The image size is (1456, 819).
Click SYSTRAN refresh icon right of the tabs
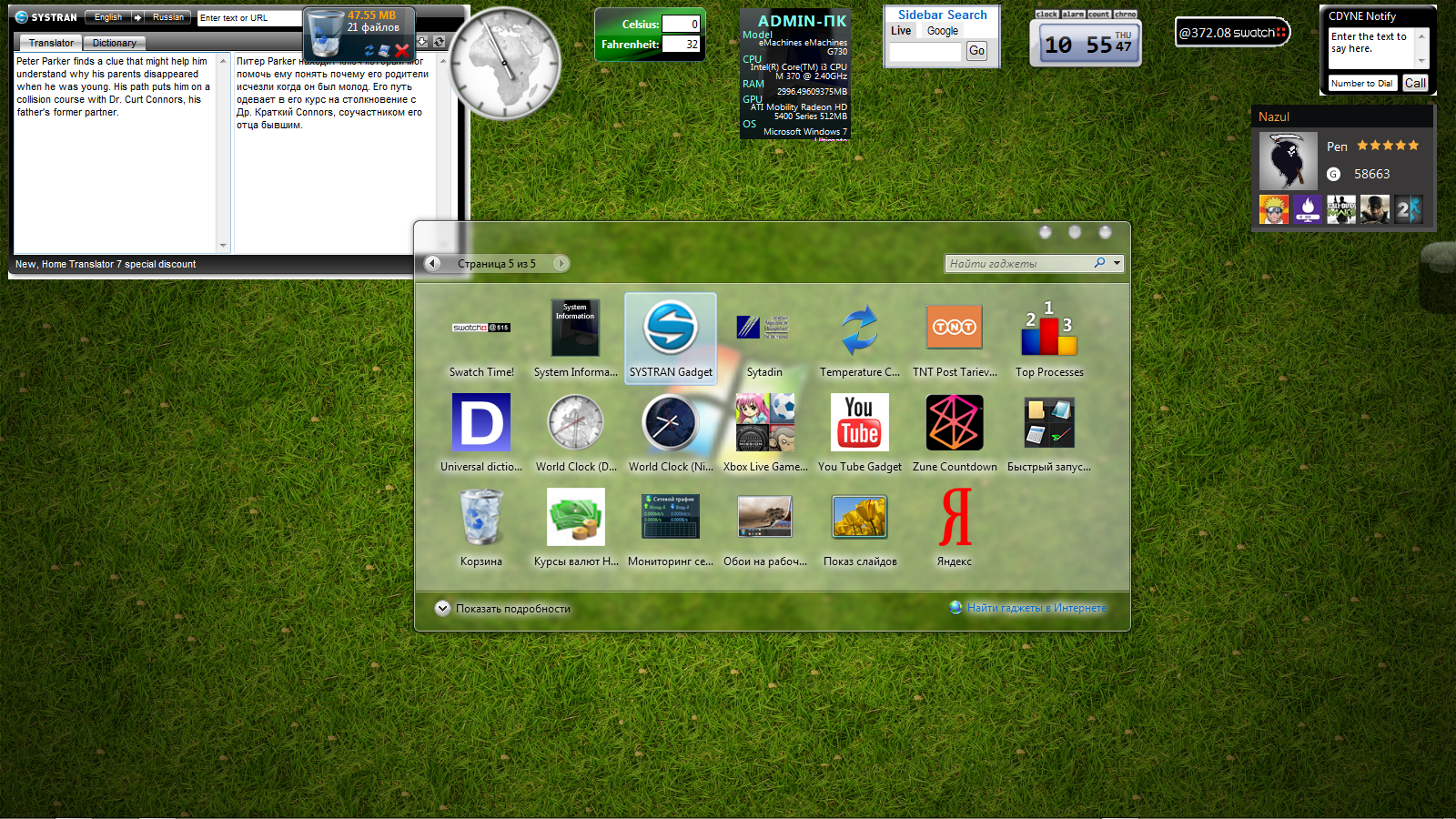(439, 42)
